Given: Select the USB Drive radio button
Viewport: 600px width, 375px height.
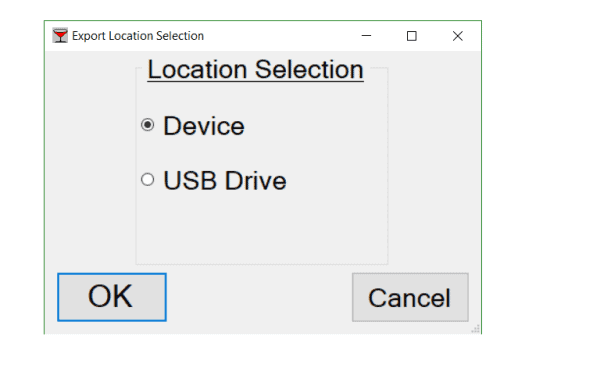Looking at the screenshot, I should [x=147, y=179].
